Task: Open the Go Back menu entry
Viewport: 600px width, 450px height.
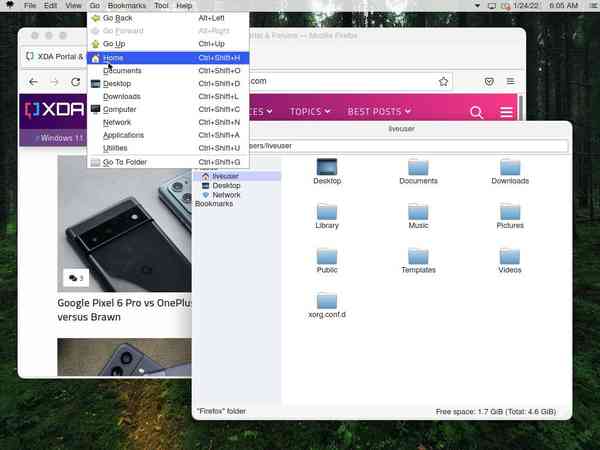Action: coord(168,18)
